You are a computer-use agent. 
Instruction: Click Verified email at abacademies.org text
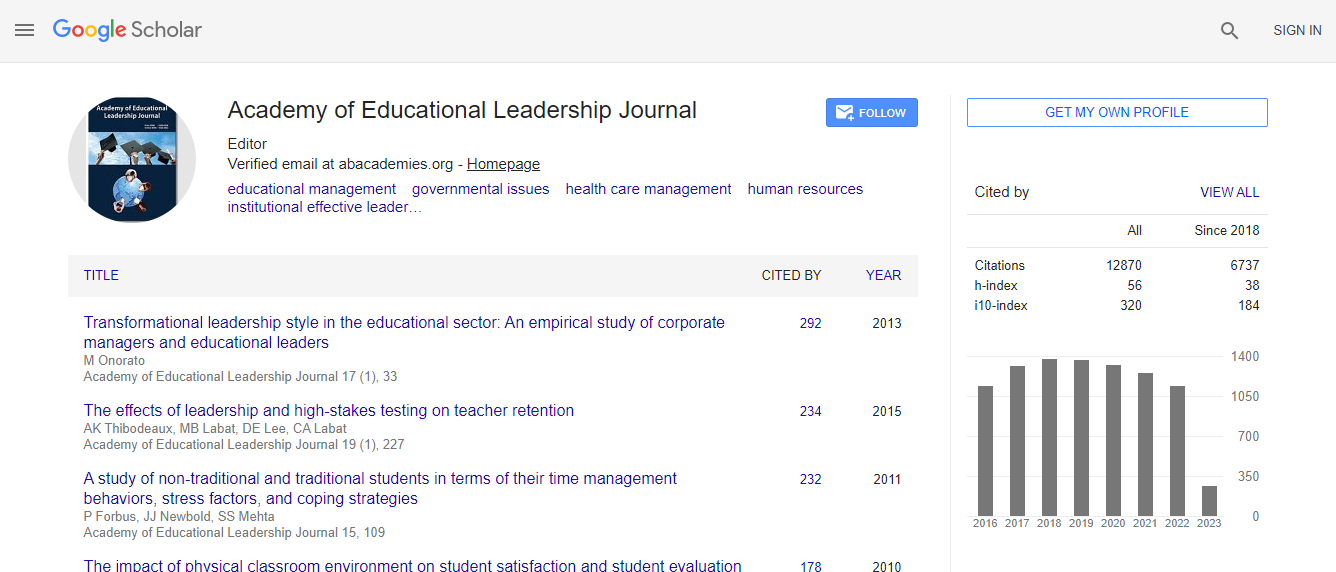[x=340, y=164]
